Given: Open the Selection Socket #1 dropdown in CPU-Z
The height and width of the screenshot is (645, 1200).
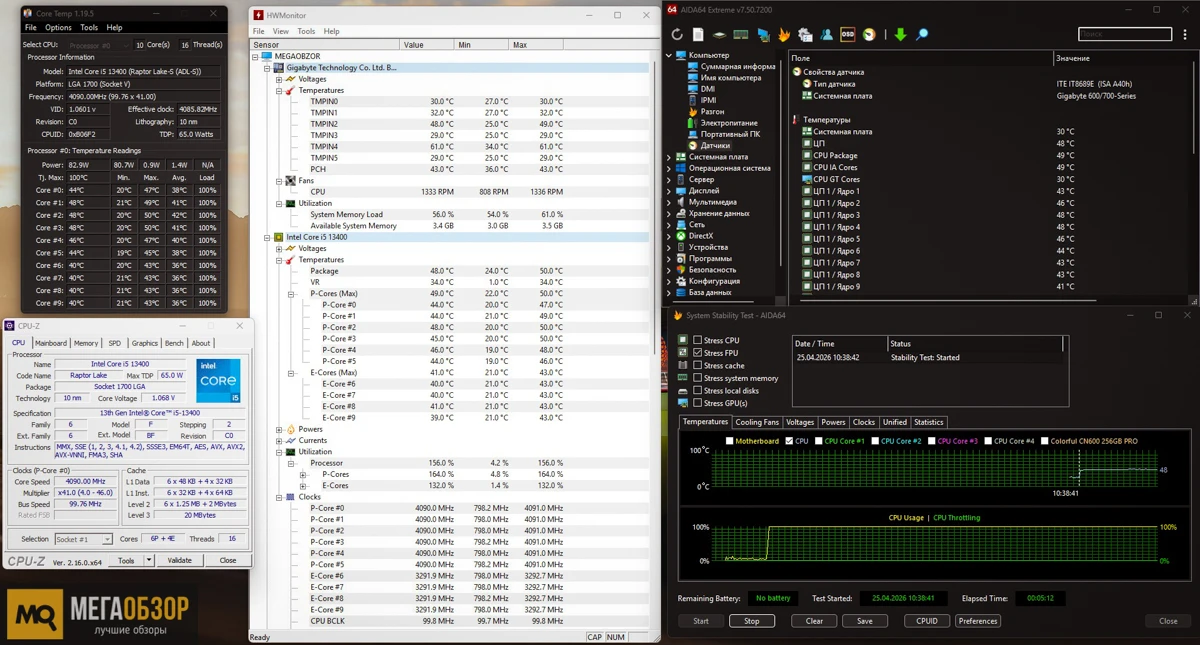Looking at the screenshot, I should tap(85, 539).
